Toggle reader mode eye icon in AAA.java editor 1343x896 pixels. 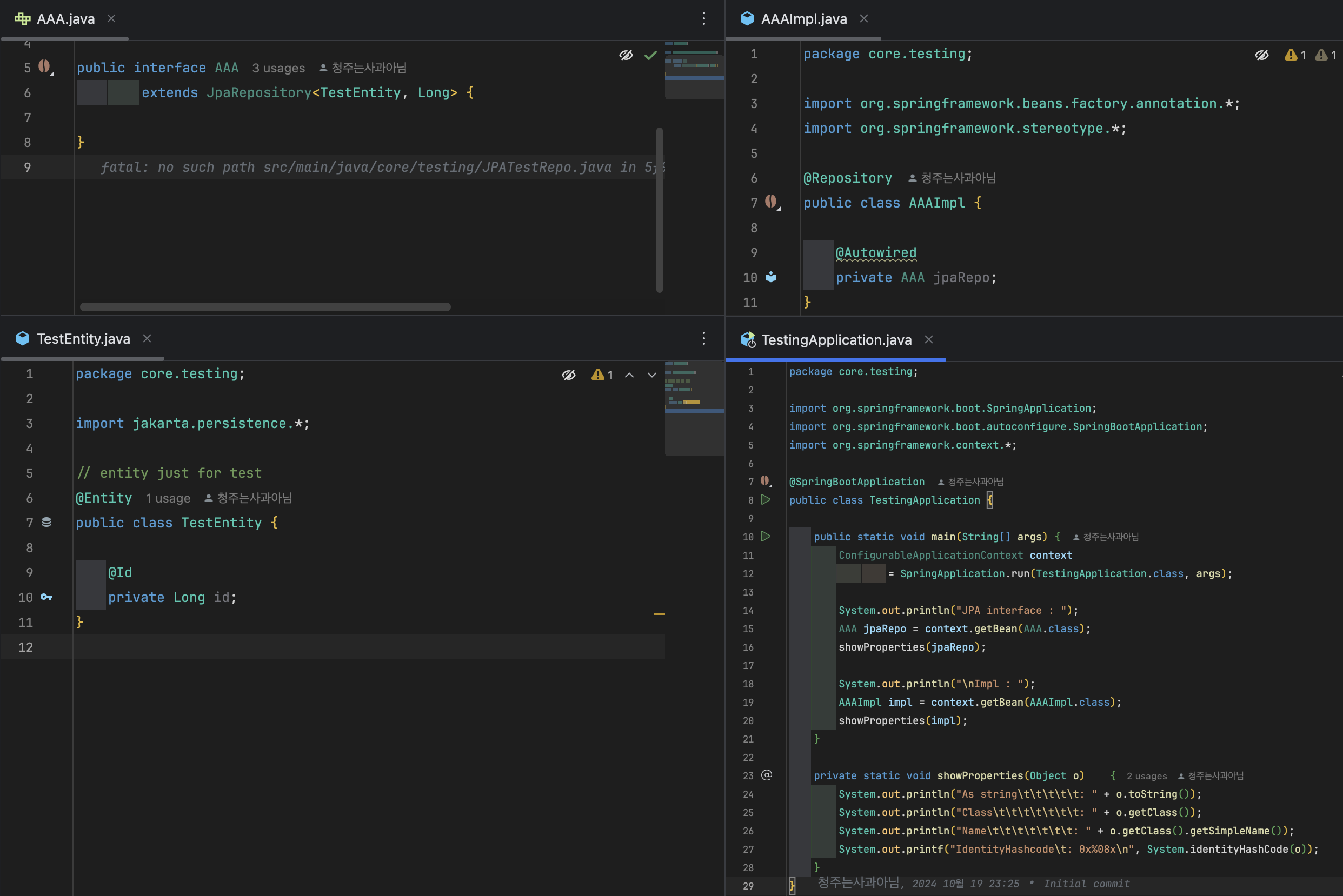(x=626, y=56)
